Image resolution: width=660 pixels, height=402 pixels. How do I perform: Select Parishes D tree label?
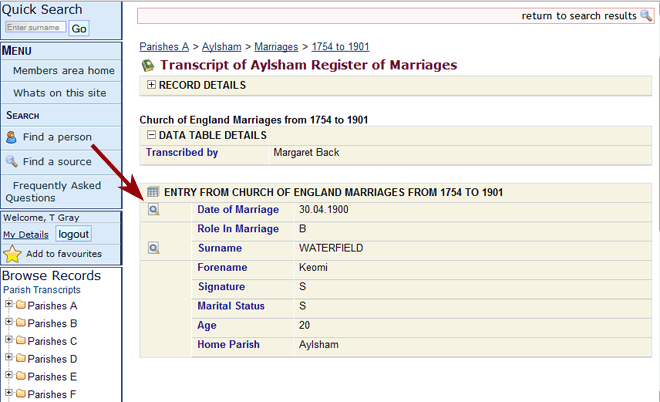pos(52,359)
